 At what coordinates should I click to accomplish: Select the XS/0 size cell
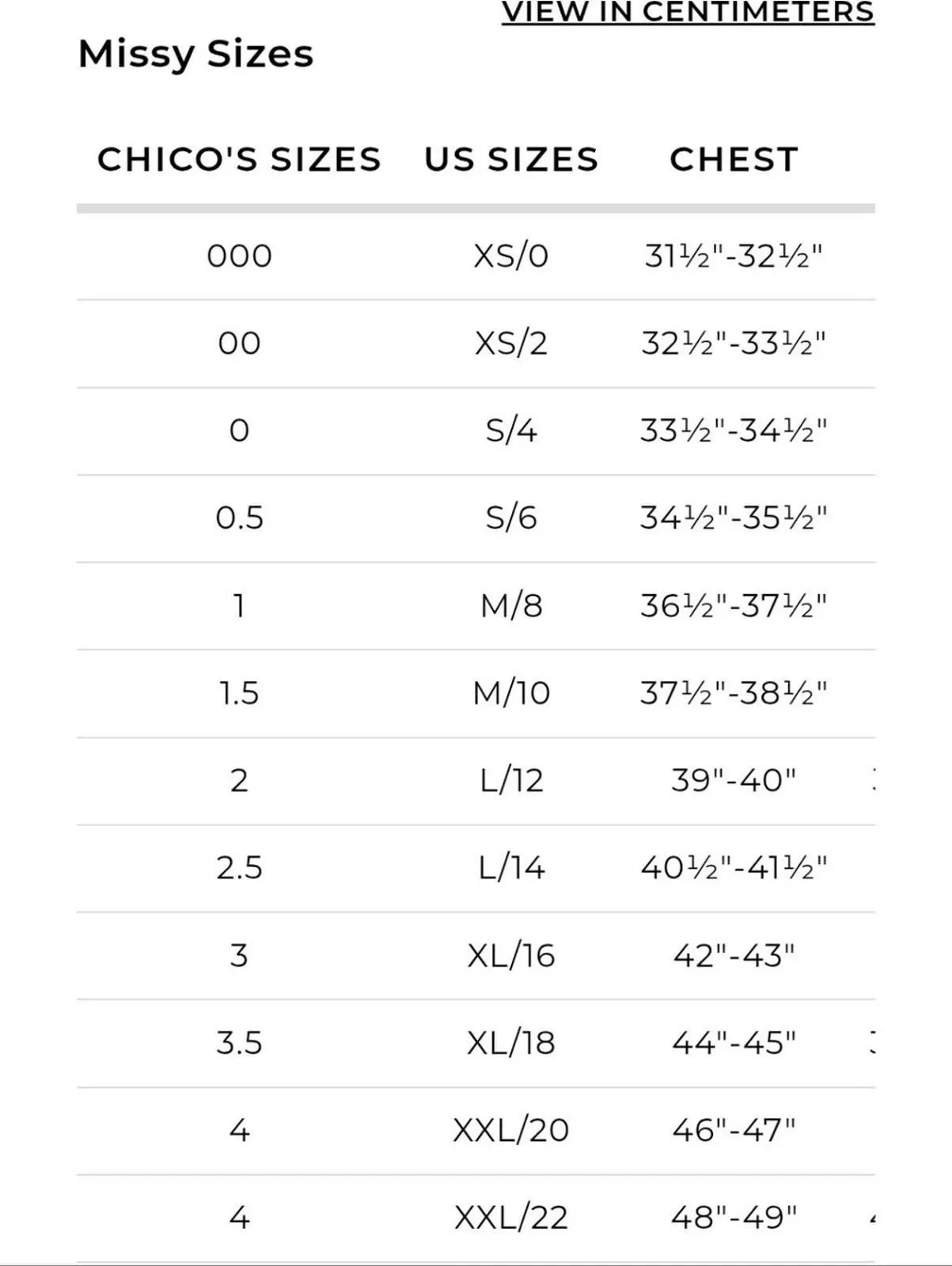(511, 256)
